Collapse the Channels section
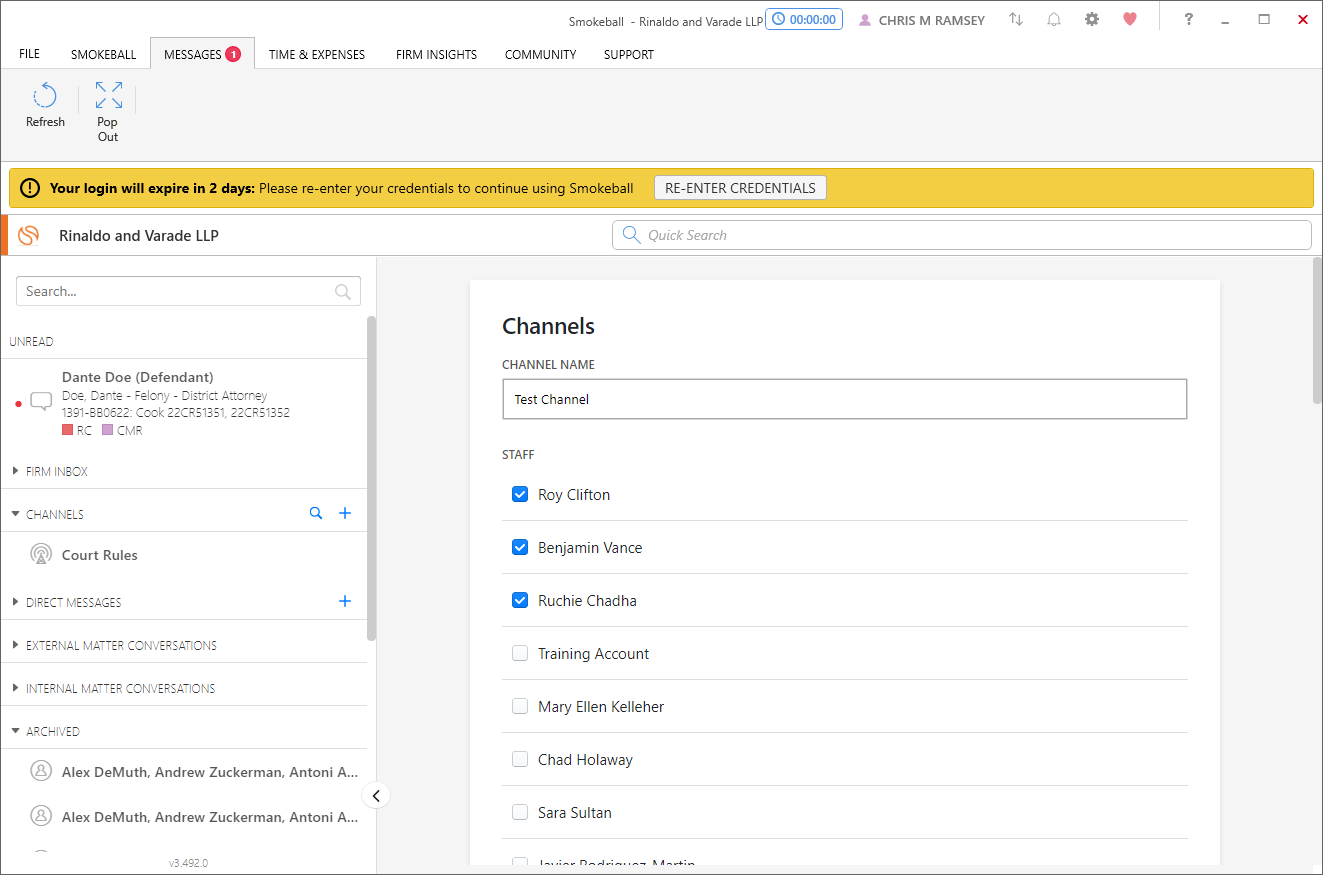The height and width of the screenshot is (875, 1323). click(x=15, y=514)
